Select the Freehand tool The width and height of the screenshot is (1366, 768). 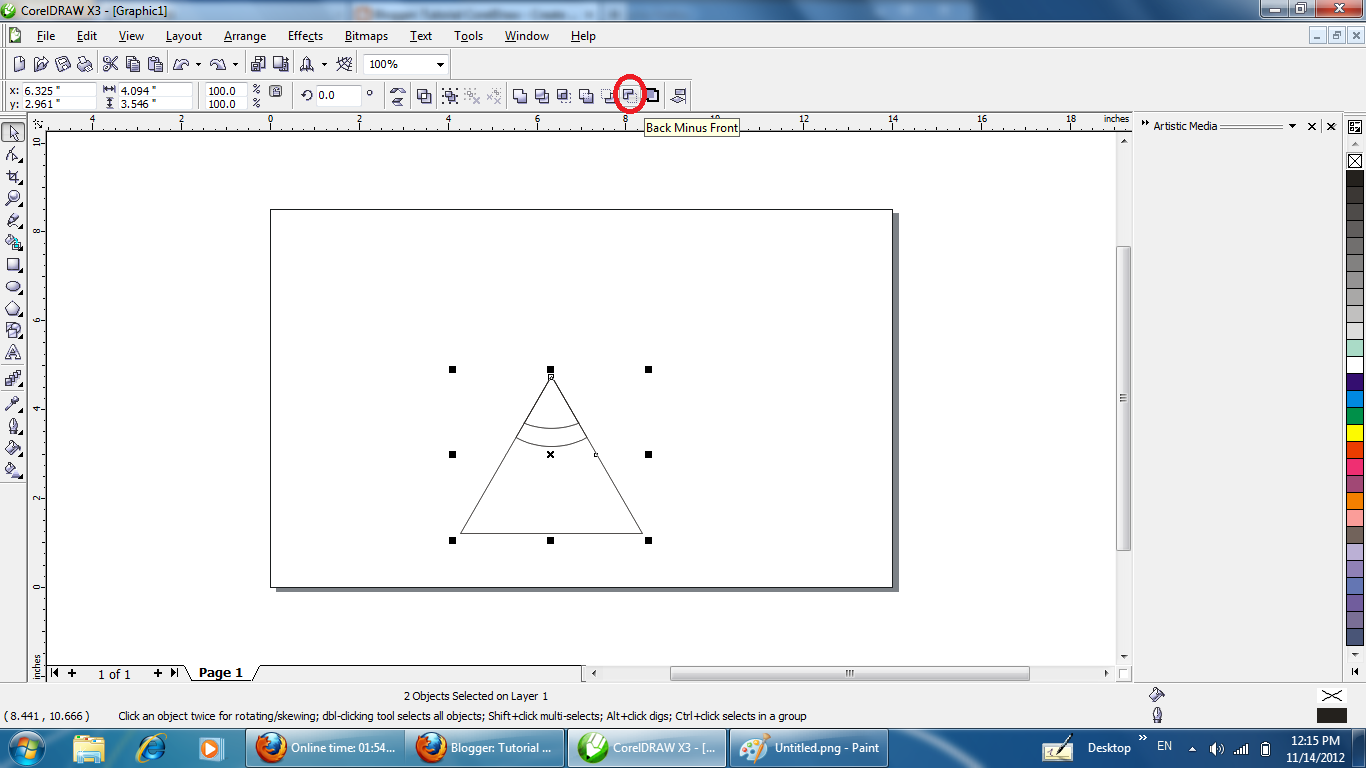pyautogui.click(x=14, y=221)
